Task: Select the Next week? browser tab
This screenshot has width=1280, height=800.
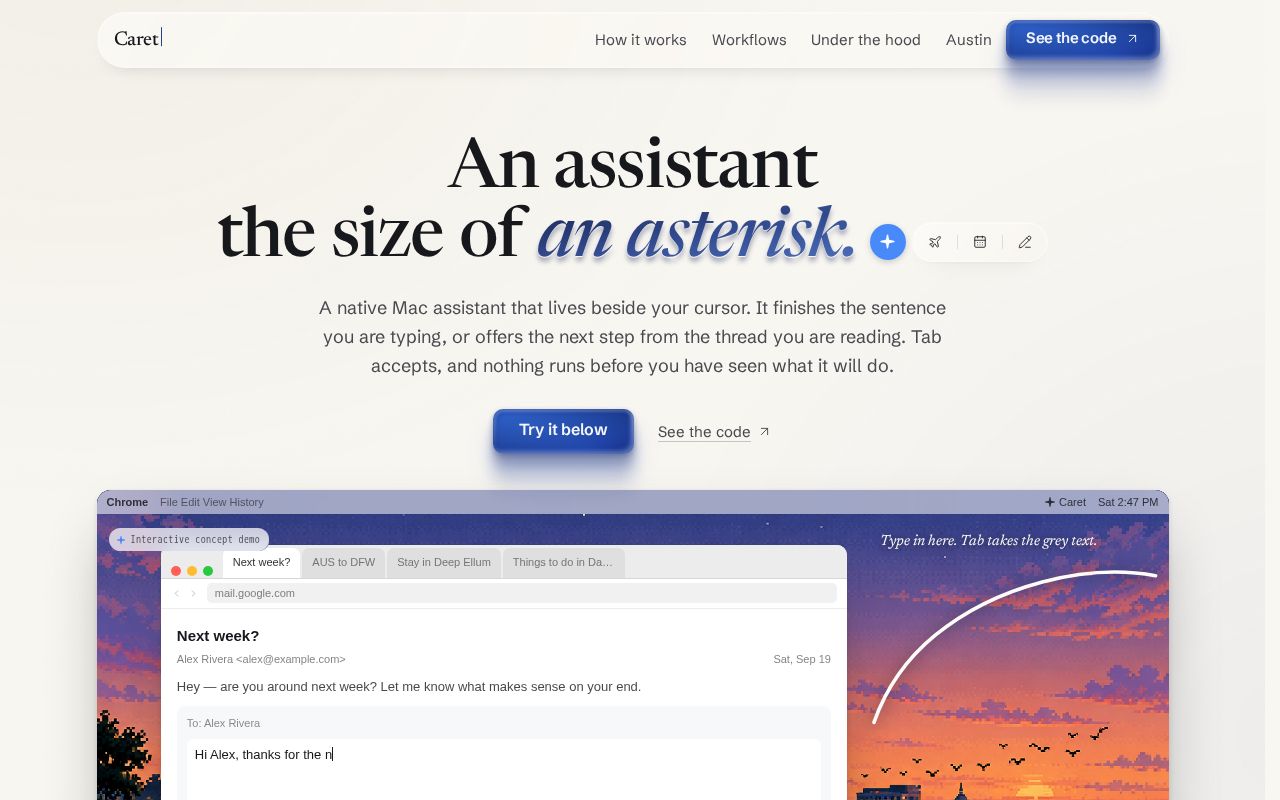Action: pos(261,563)
